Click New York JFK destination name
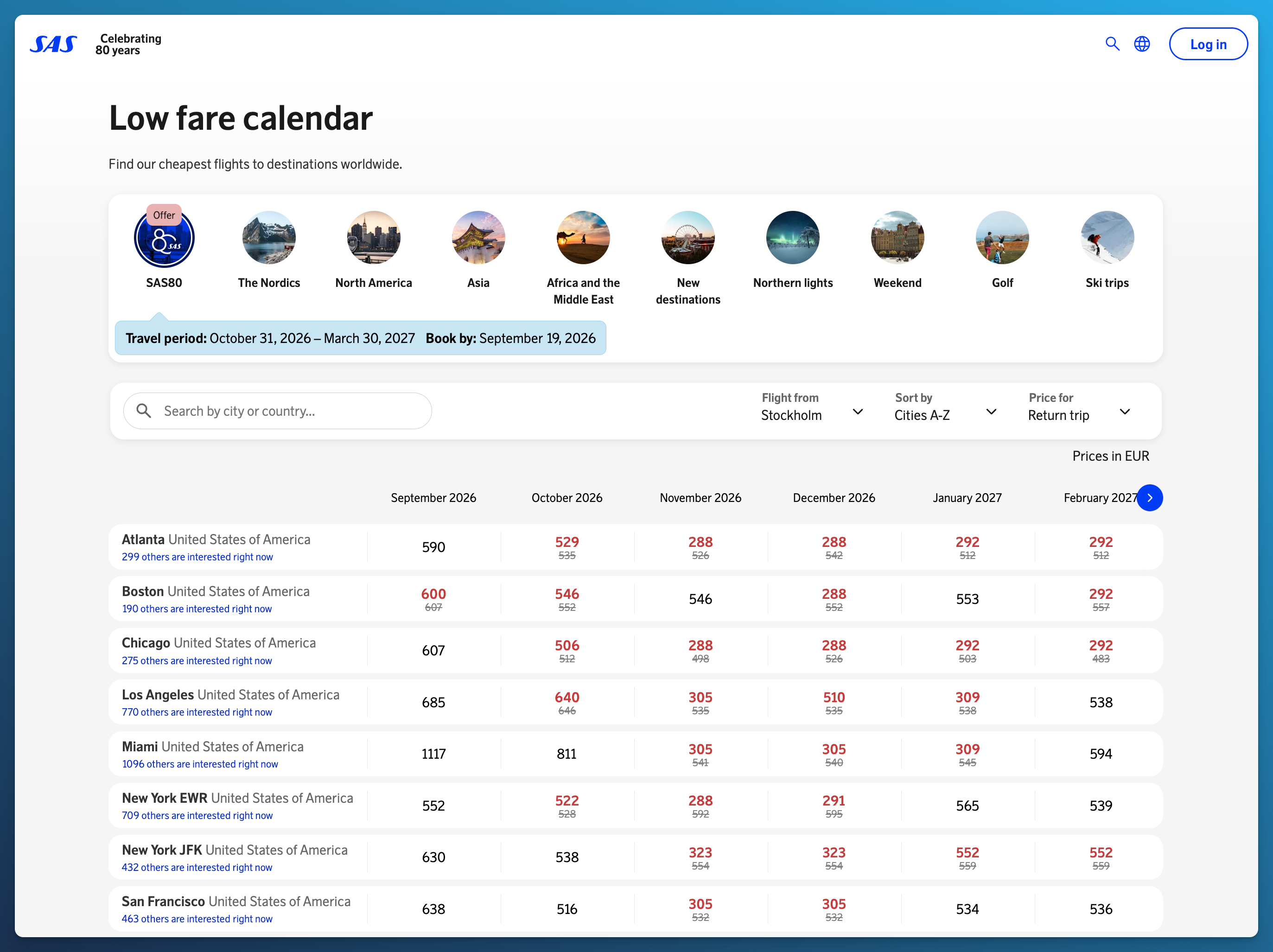 point(162,850)
